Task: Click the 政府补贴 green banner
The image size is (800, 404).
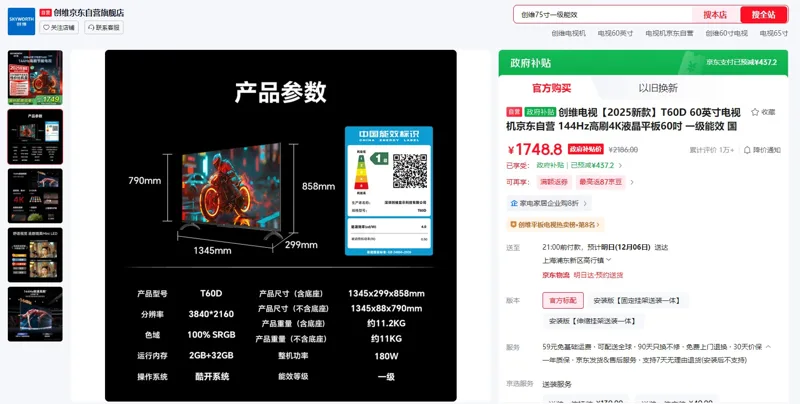Action: tap(643, 63)
